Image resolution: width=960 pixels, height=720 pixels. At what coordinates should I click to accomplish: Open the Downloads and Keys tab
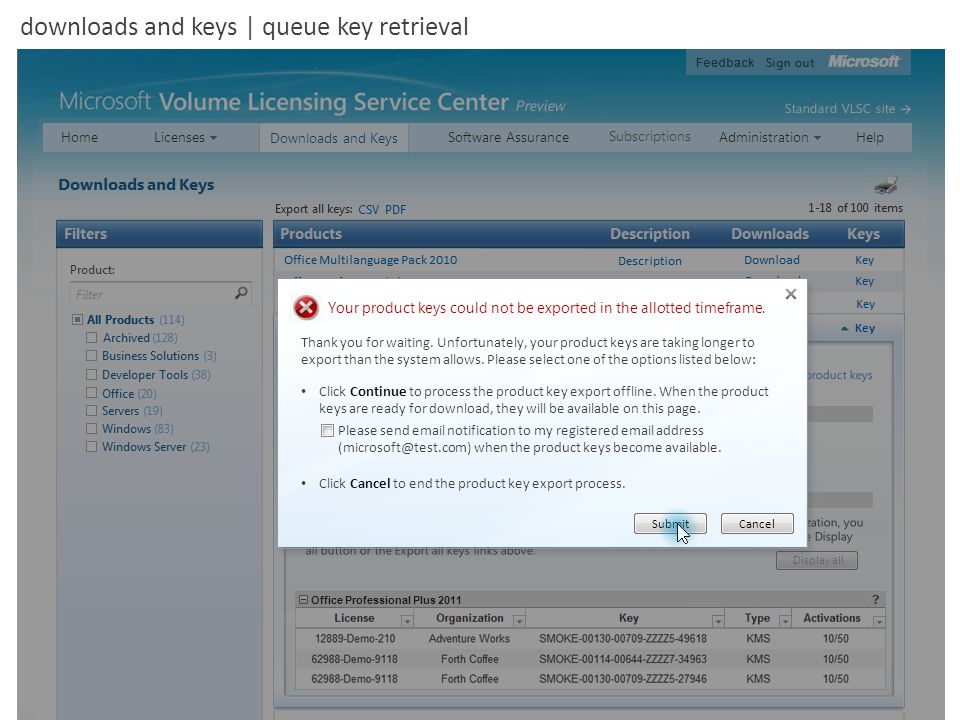point(334,138)
